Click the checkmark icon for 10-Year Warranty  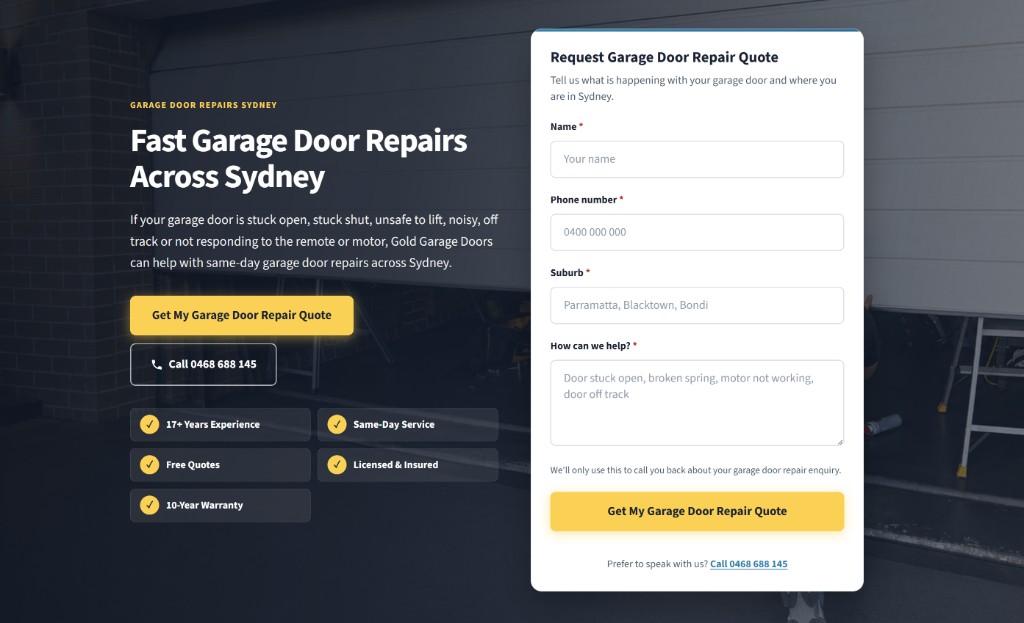(x=150, y=505)
